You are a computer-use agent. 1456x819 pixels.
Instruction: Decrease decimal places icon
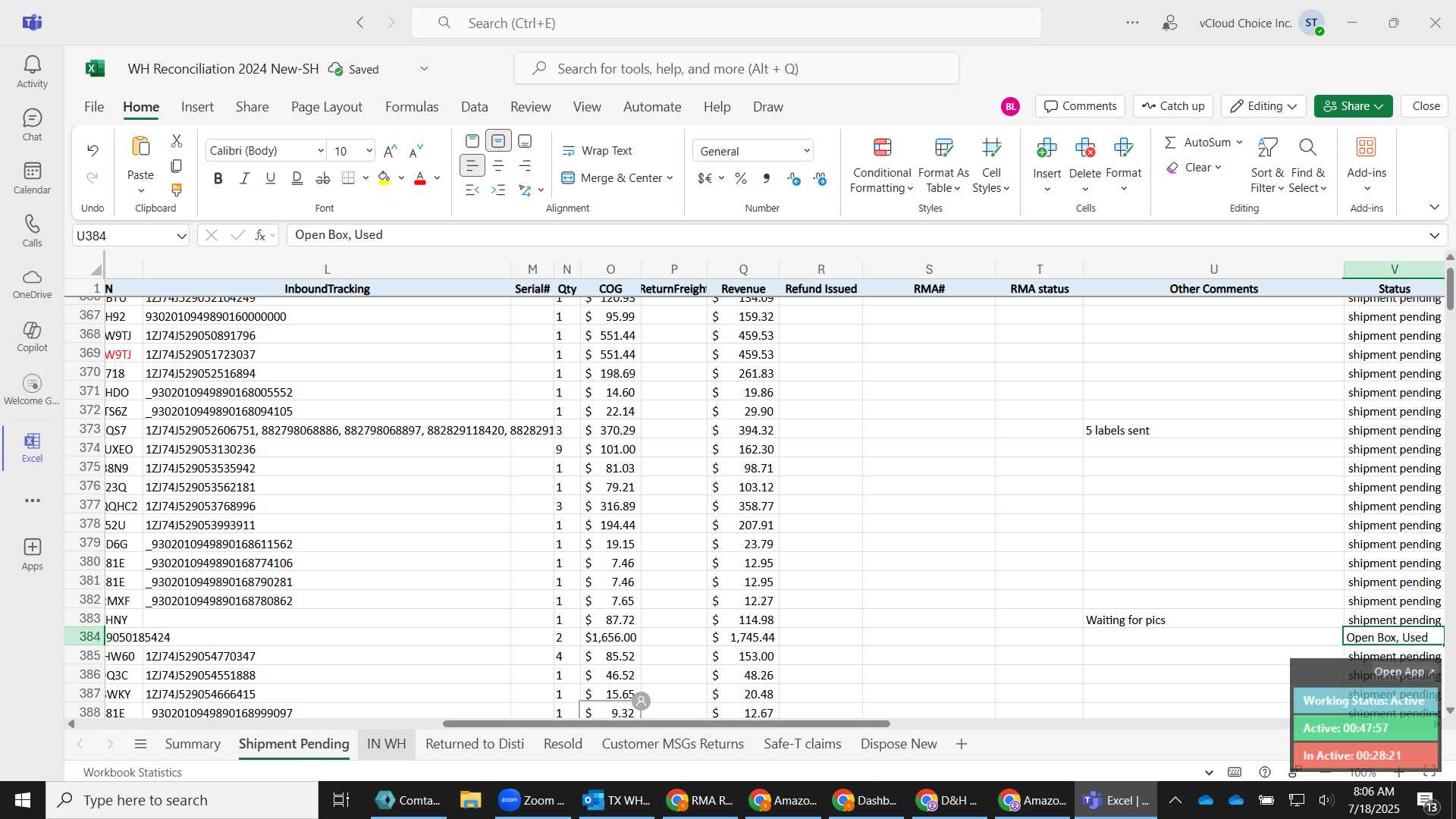click(820, 178)
